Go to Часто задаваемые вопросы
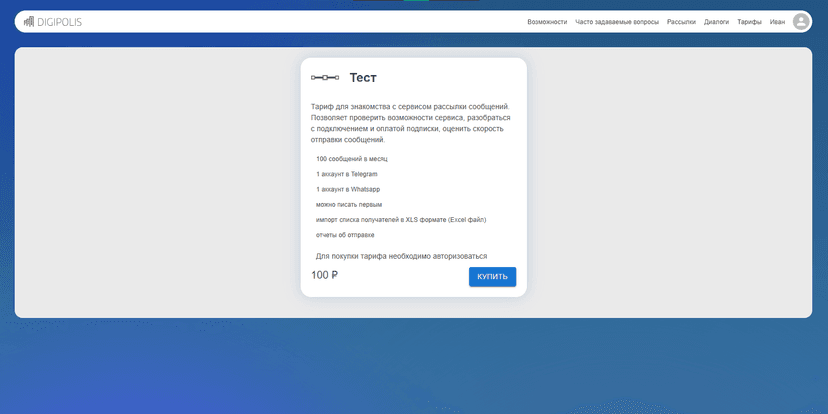Image resolution: width=828 pixels, height=414 pixels. 617,22
